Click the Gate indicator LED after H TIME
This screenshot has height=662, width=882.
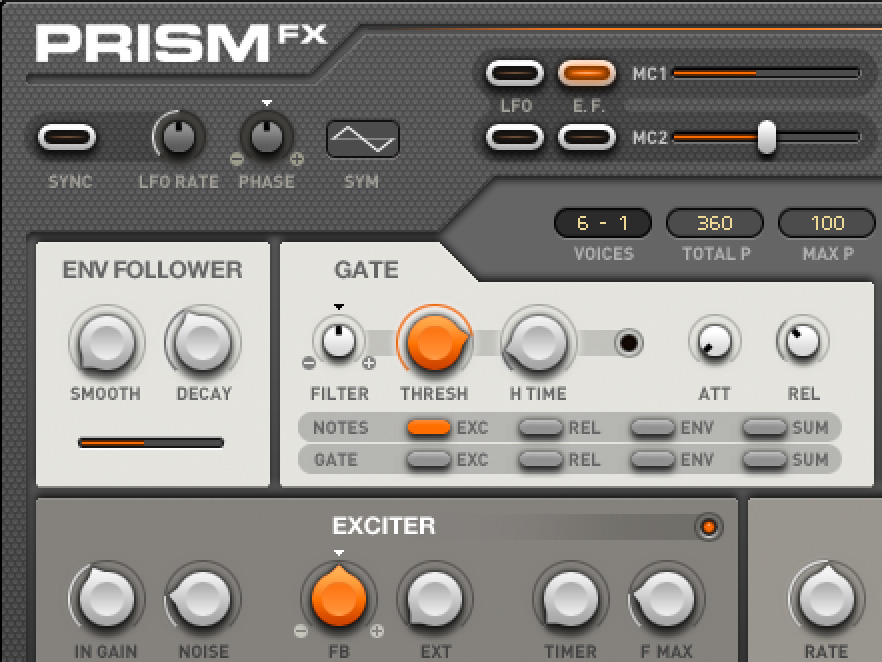coord(628,343)
